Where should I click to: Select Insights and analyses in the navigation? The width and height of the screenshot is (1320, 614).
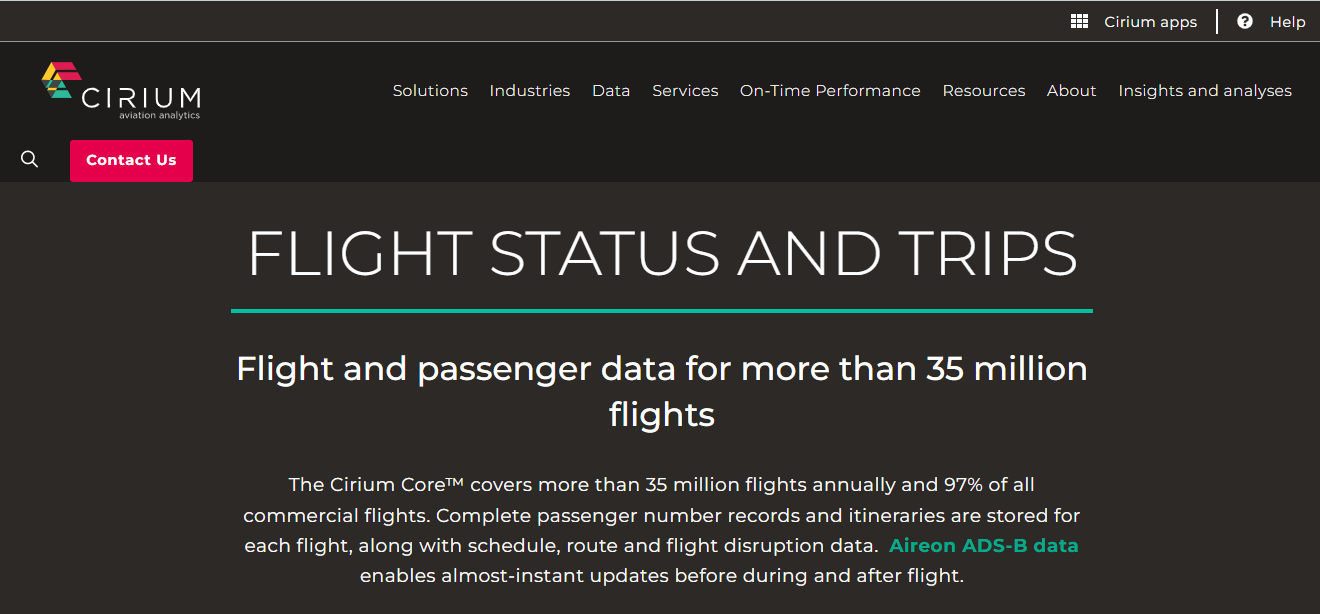point(1204,90)
